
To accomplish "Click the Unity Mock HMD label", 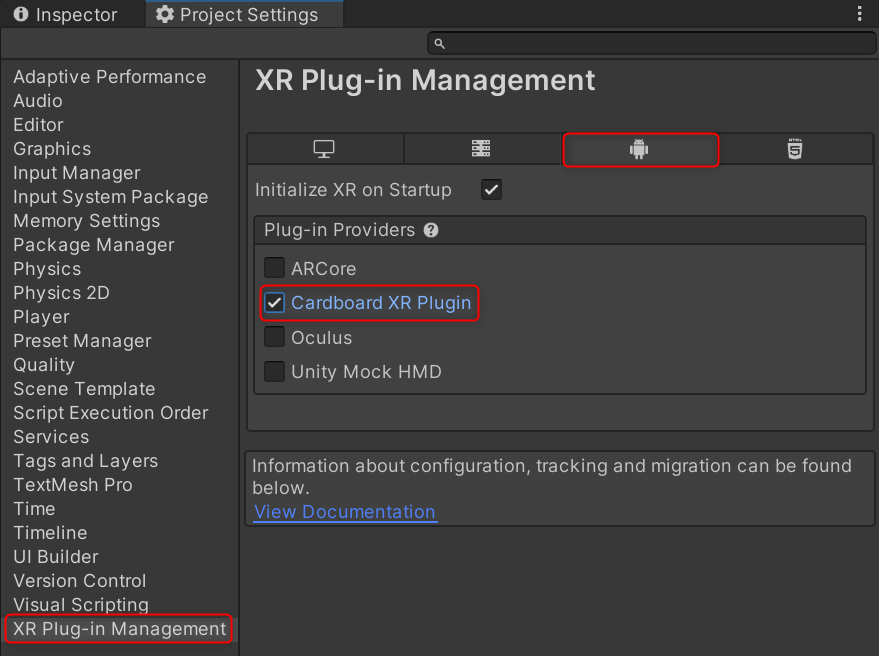I will point(367,372).
